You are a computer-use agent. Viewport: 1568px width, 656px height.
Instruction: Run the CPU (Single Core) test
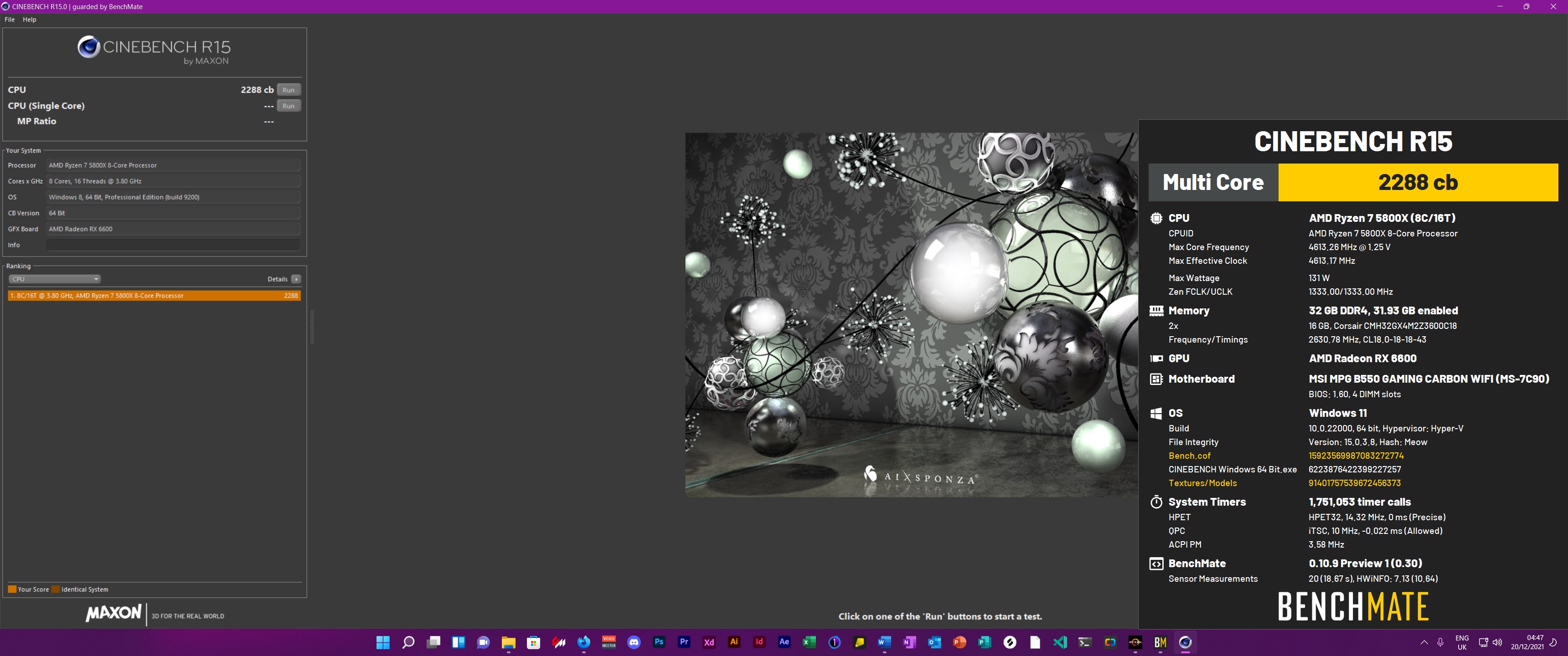pos(289,105)
